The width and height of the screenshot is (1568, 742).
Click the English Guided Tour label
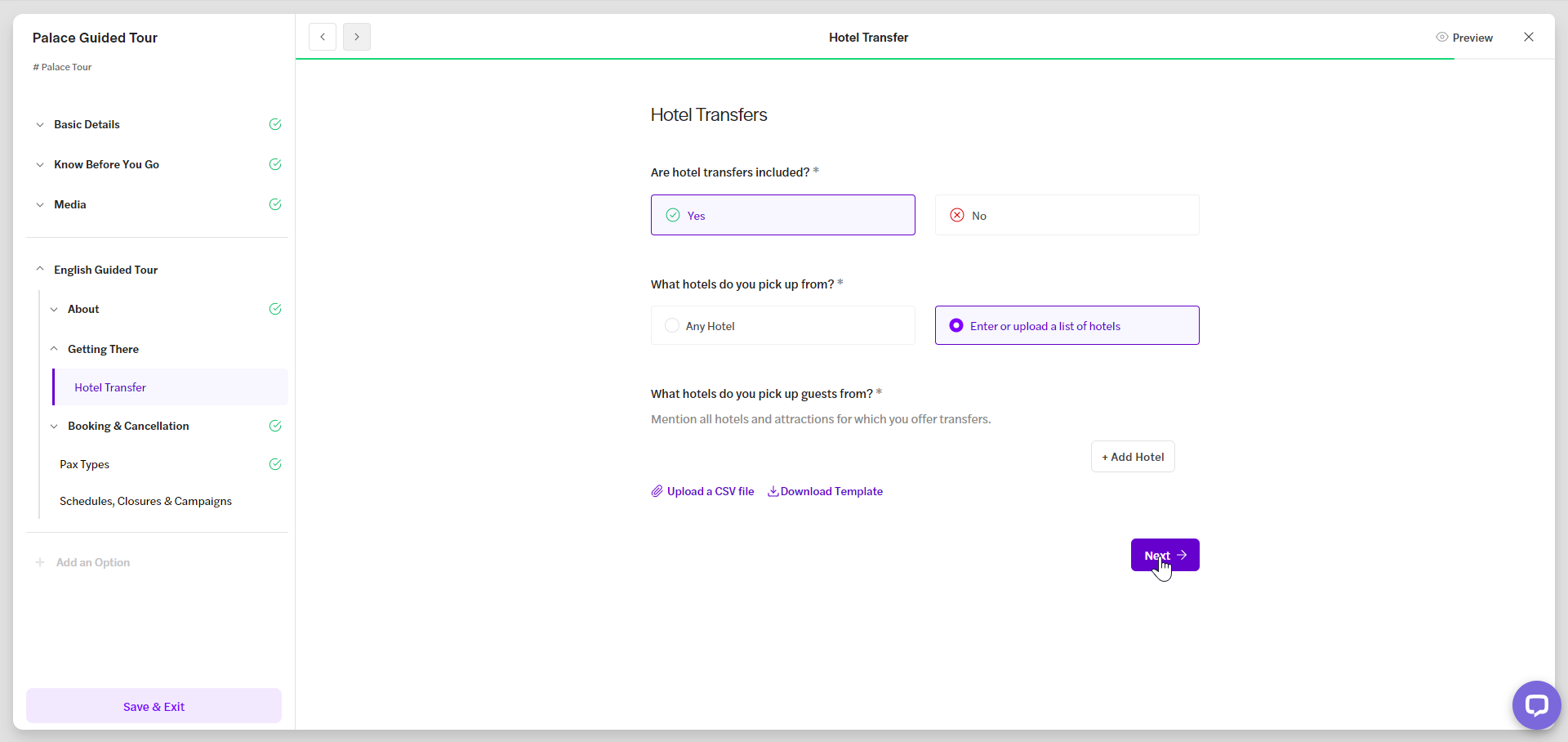point(106,270)
